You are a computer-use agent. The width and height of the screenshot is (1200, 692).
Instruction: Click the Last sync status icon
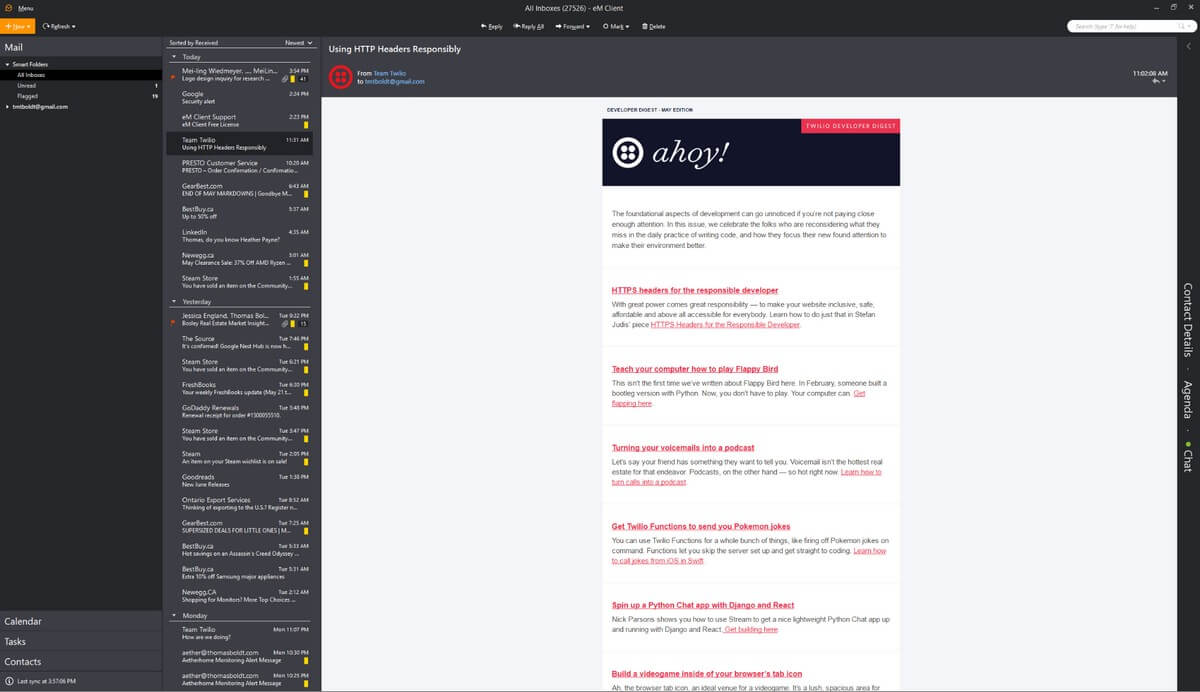tap(8, 681)
